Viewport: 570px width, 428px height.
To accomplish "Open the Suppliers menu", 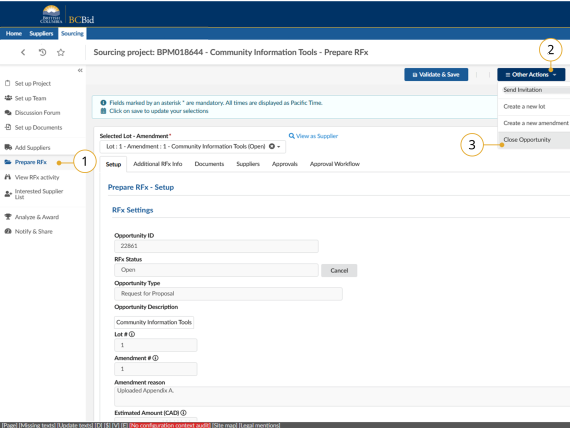I will (x=41, y=33).
